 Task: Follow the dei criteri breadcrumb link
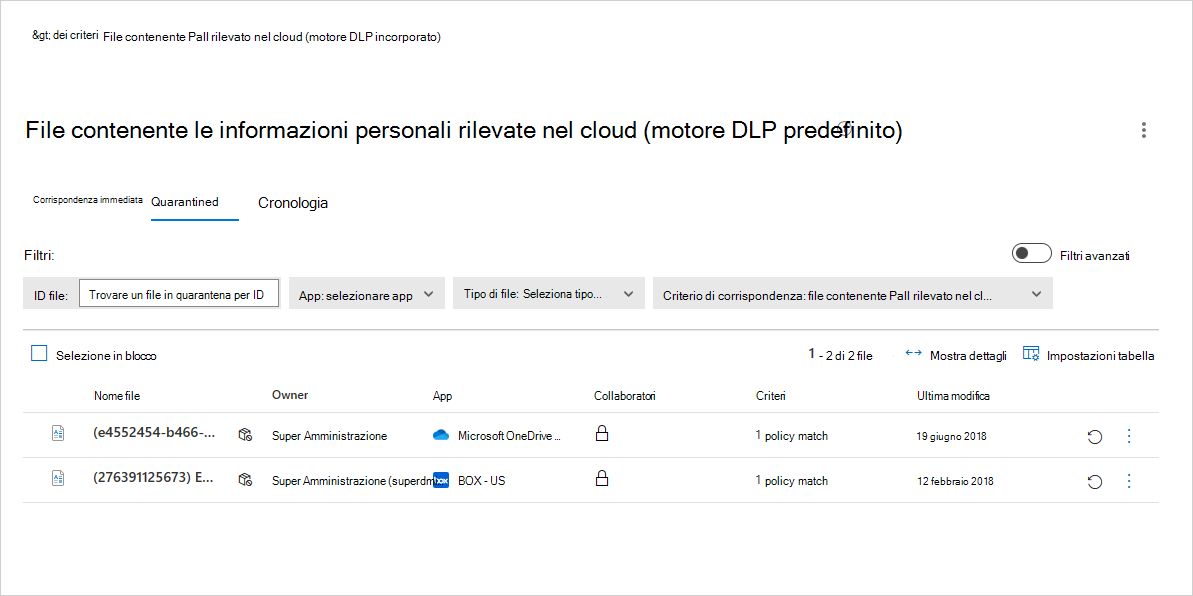(65, 35)
